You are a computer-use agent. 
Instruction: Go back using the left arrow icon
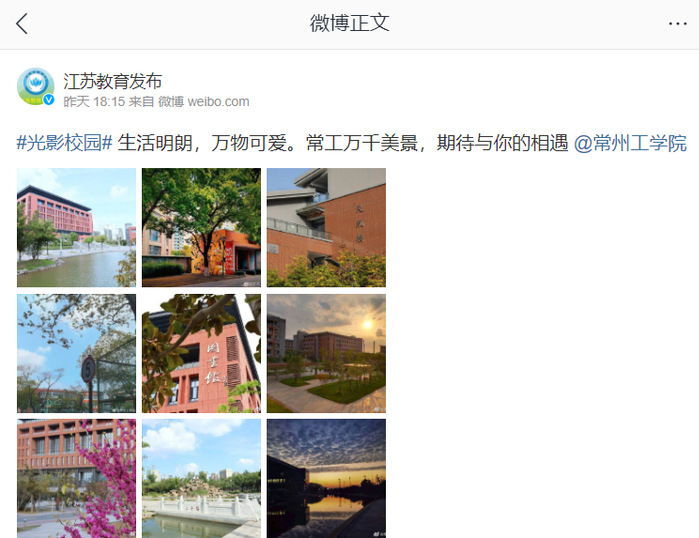(22, 24)
